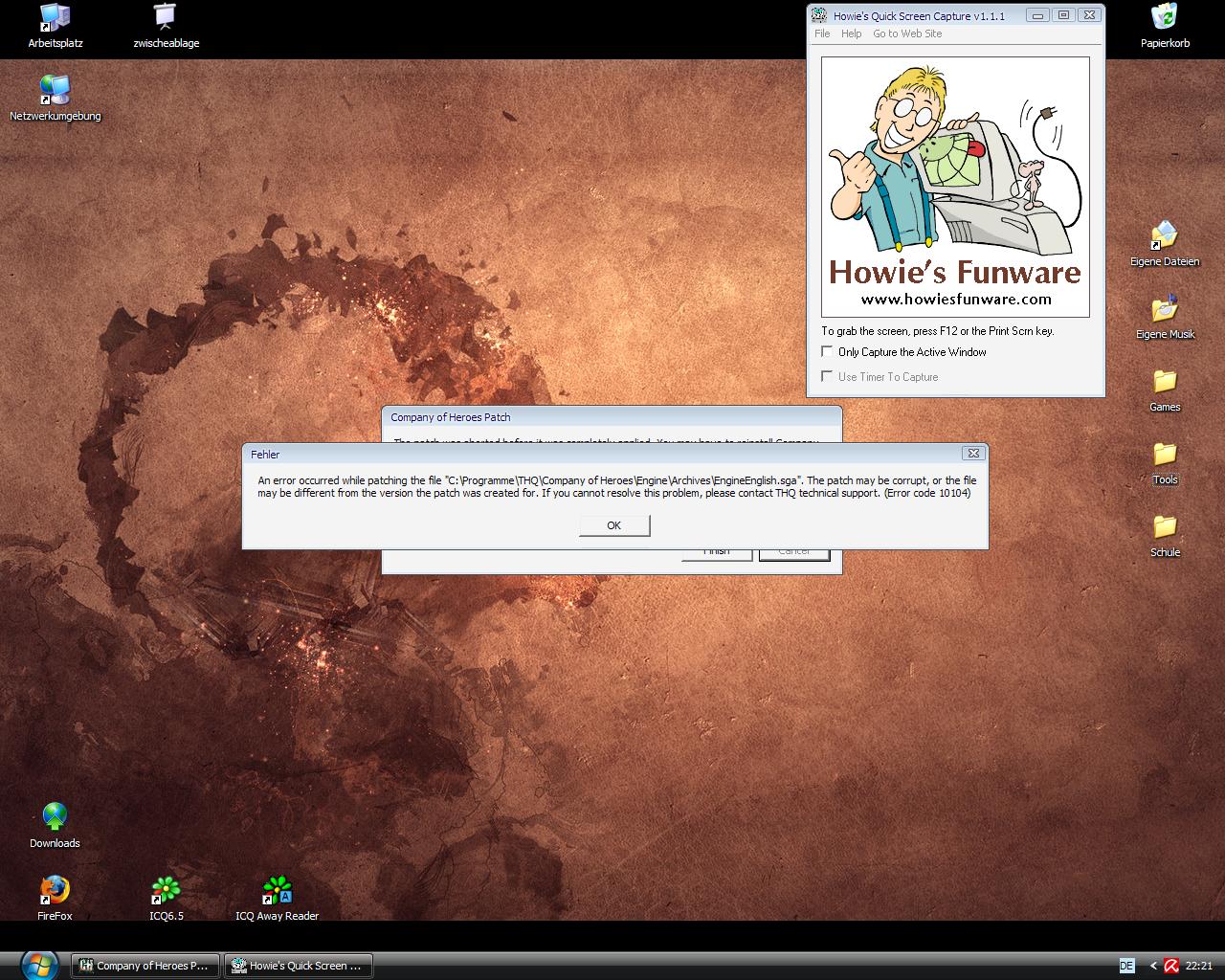This screenshot has height=980, width=1225.
Task: Click the Company of Heroes Patch title bar
Action: (612, 417)
